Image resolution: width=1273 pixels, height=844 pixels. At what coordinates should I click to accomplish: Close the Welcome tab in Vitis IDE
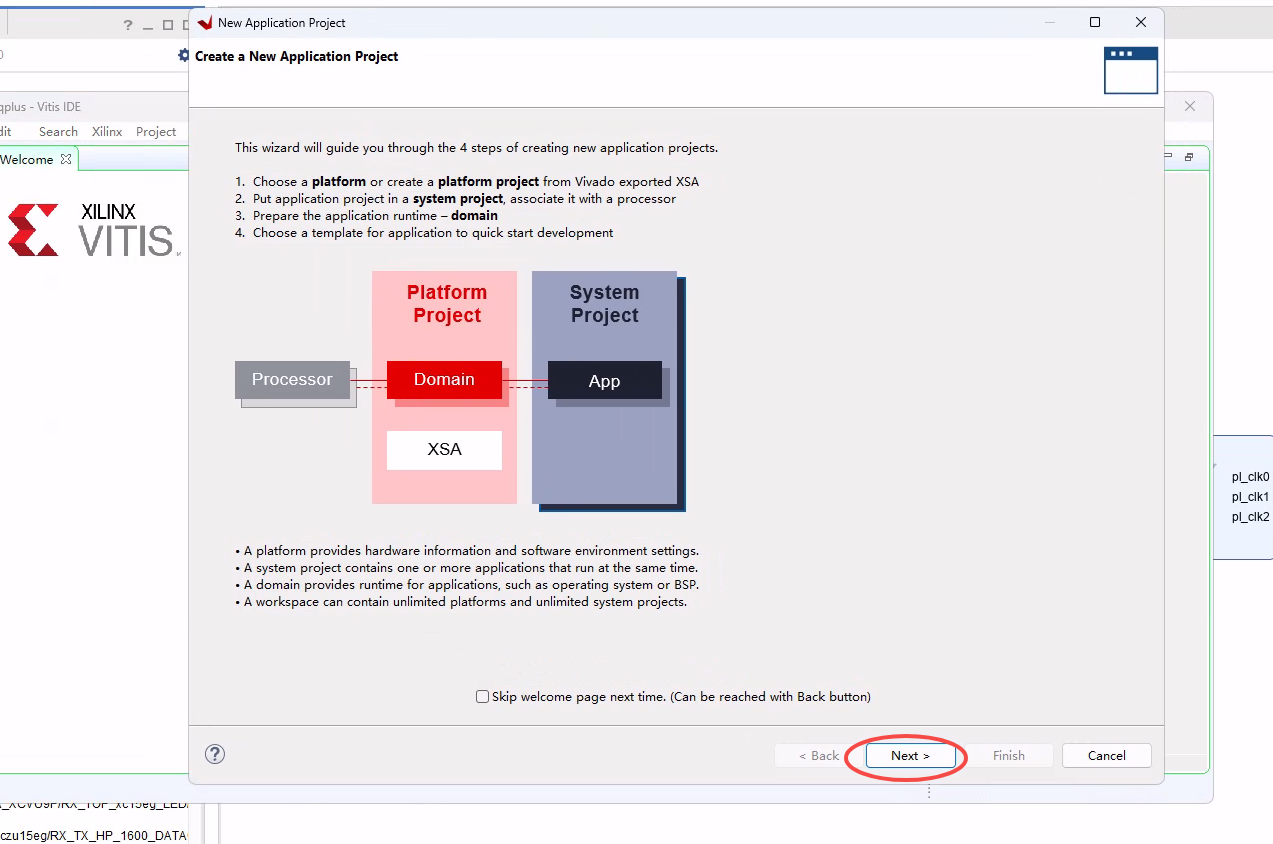click(x=66, y=159)
